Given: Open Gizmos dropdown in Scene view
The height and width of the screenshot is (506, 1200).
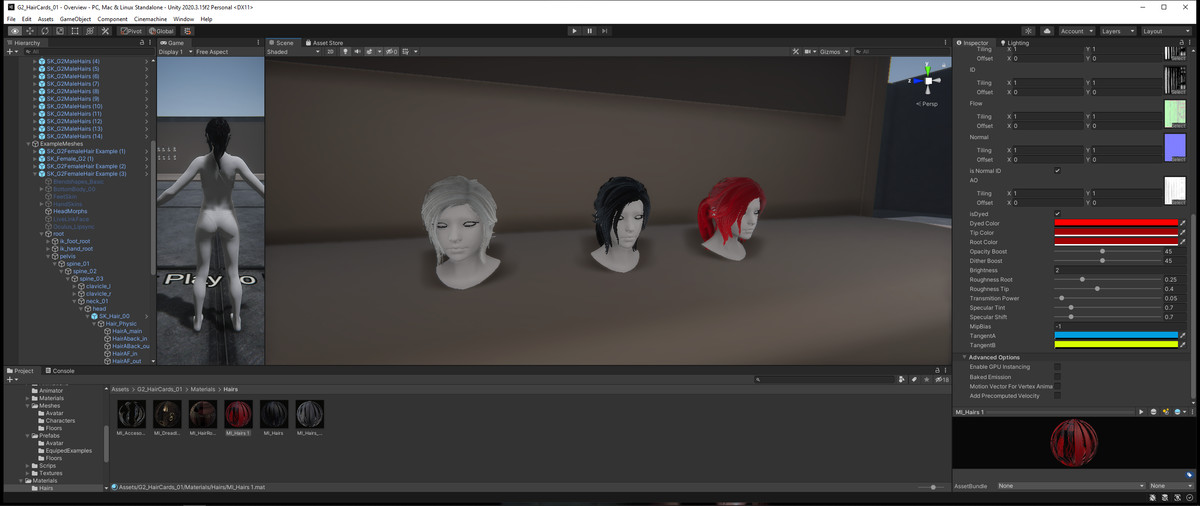Looking at the screenshot, I should (x=834, y=51).
